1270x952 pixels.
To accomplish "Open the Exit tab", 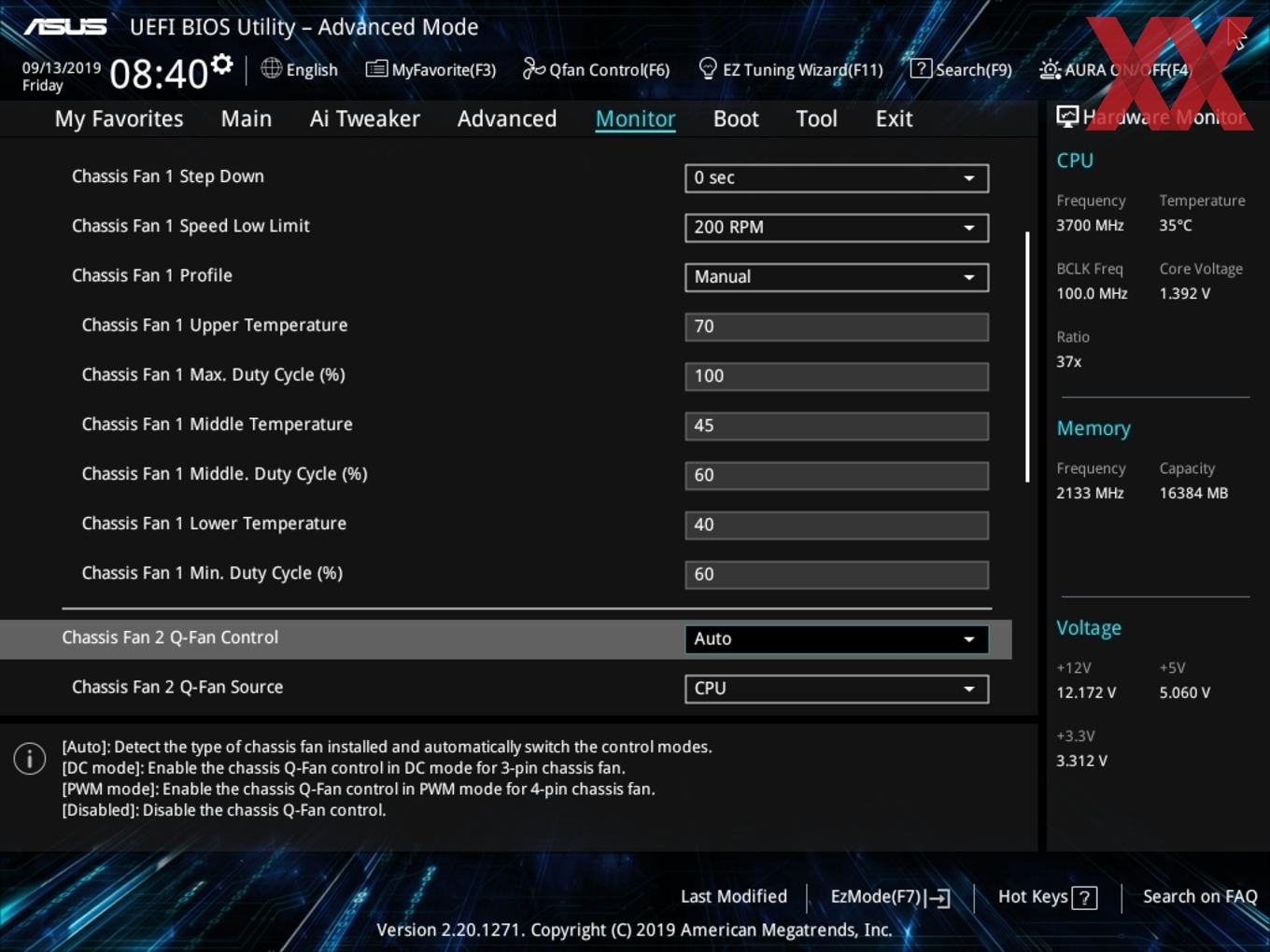I will [894, 119].
